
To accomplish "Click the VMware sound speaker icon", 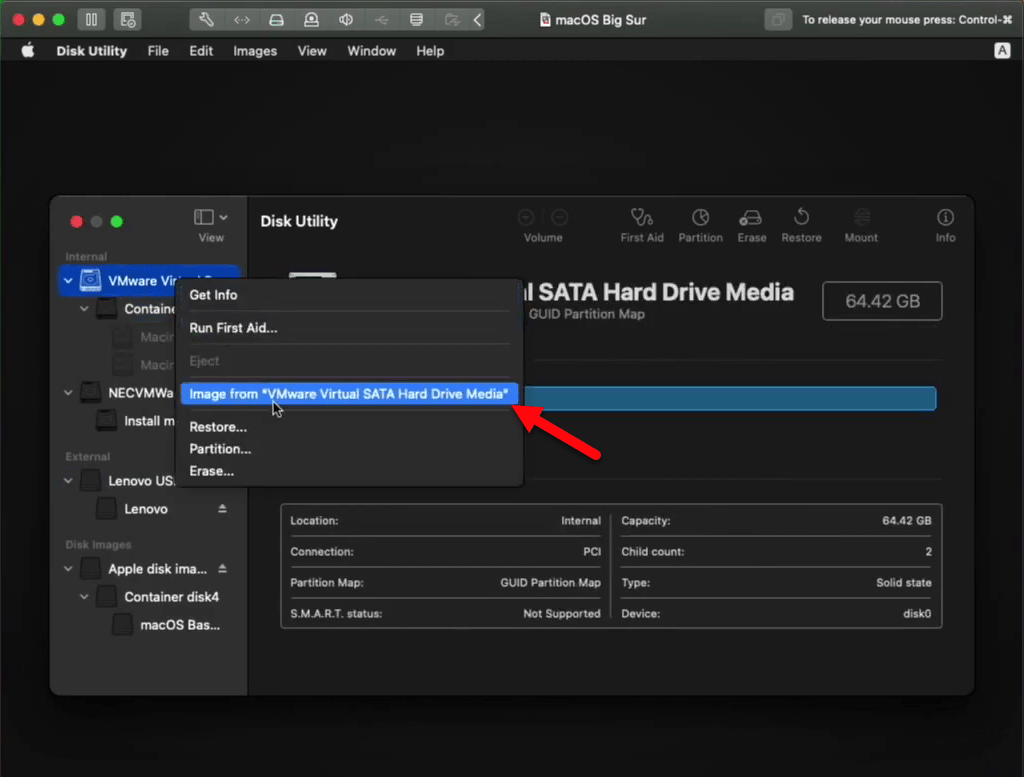I will pyautogui.click(x=346, y=20).
